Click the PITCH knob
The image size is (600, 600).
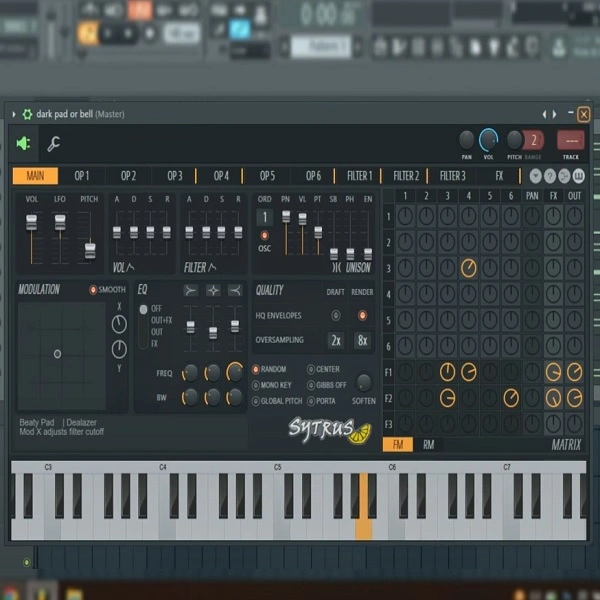[x=515, y=140]
